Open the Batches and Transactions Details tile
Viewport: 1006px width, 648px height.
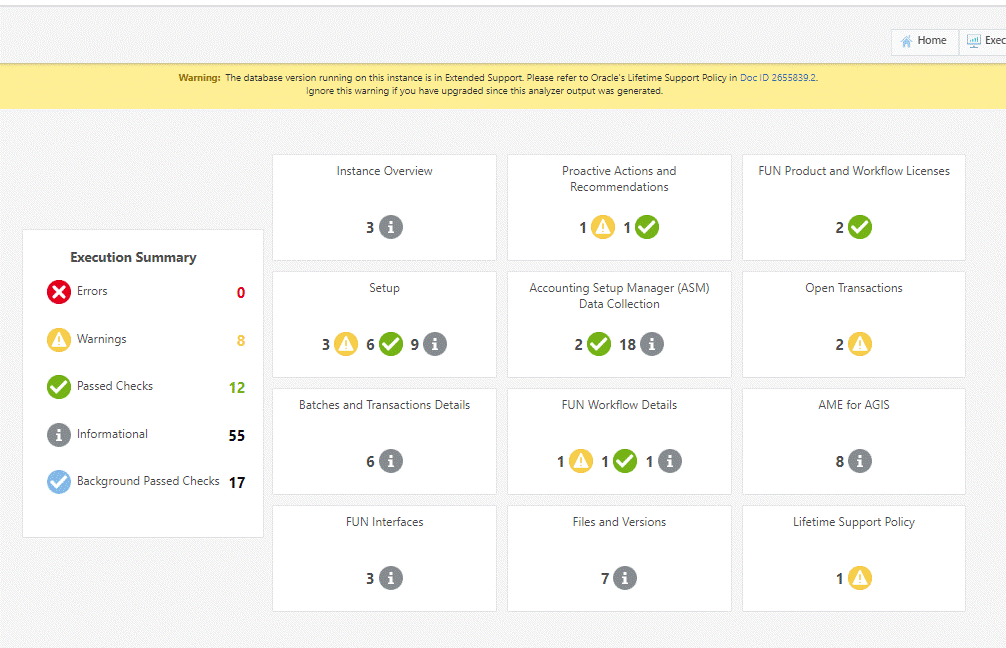[384, 405]
